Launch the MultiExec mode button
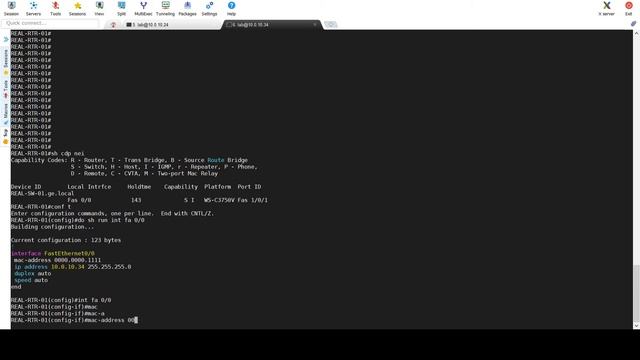This screenshot has height=360, width=640. click(x=143, y=9)
